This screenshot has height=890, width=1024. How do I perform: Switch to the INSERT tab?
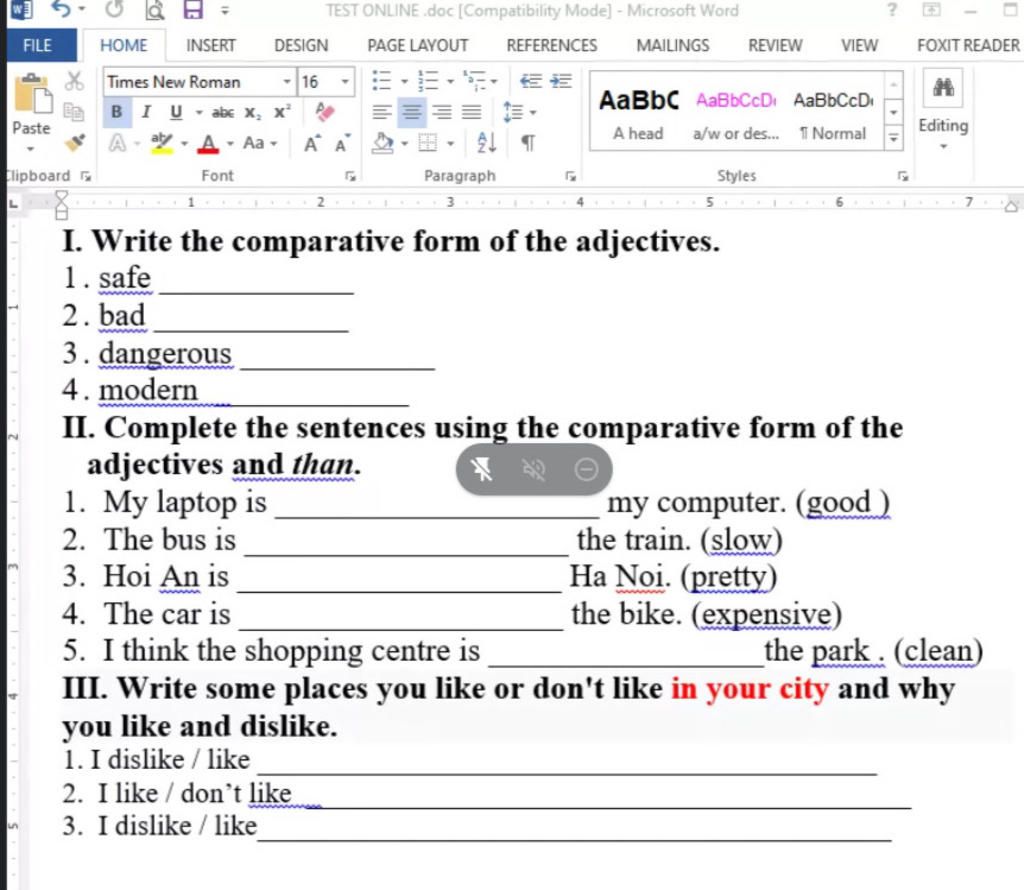210,45
